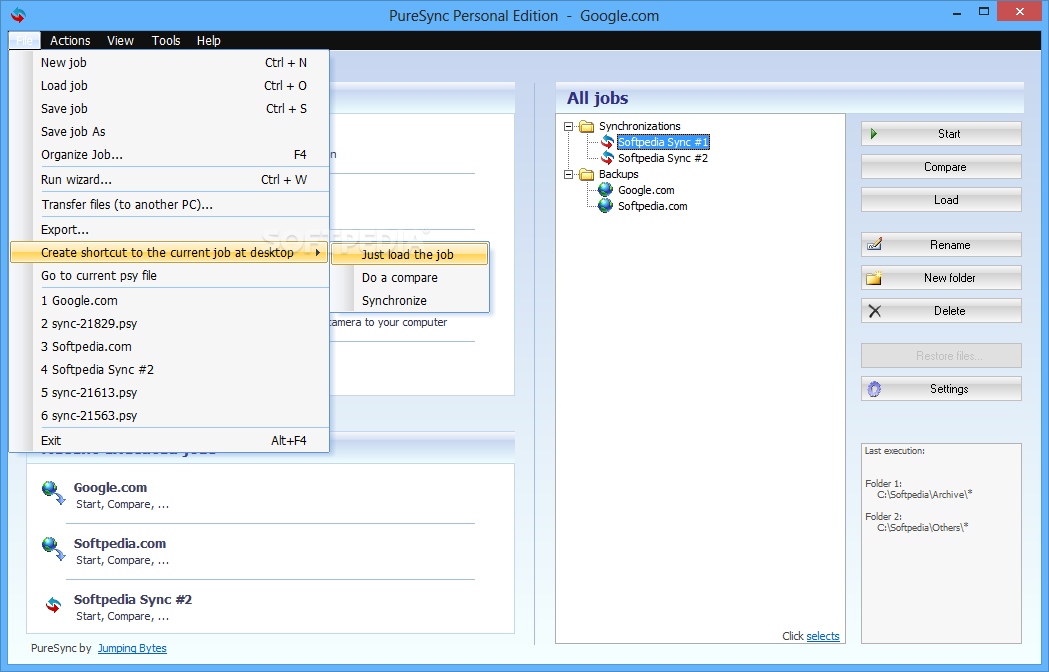
Task: Select Do a compare submenu option
Action: 410,278
